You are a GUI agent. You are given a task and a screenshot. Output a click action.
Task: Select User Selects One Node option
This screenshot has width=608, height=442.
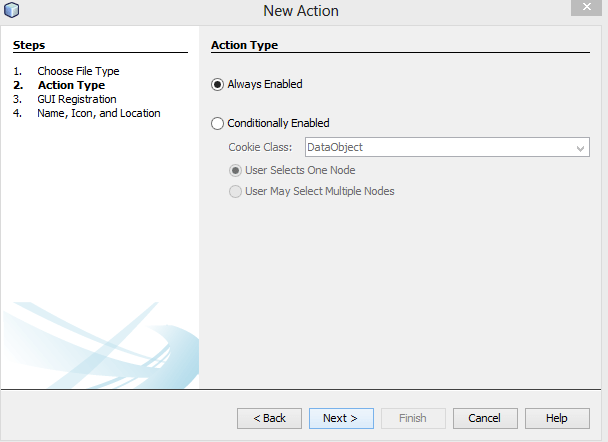click(236, 170)
